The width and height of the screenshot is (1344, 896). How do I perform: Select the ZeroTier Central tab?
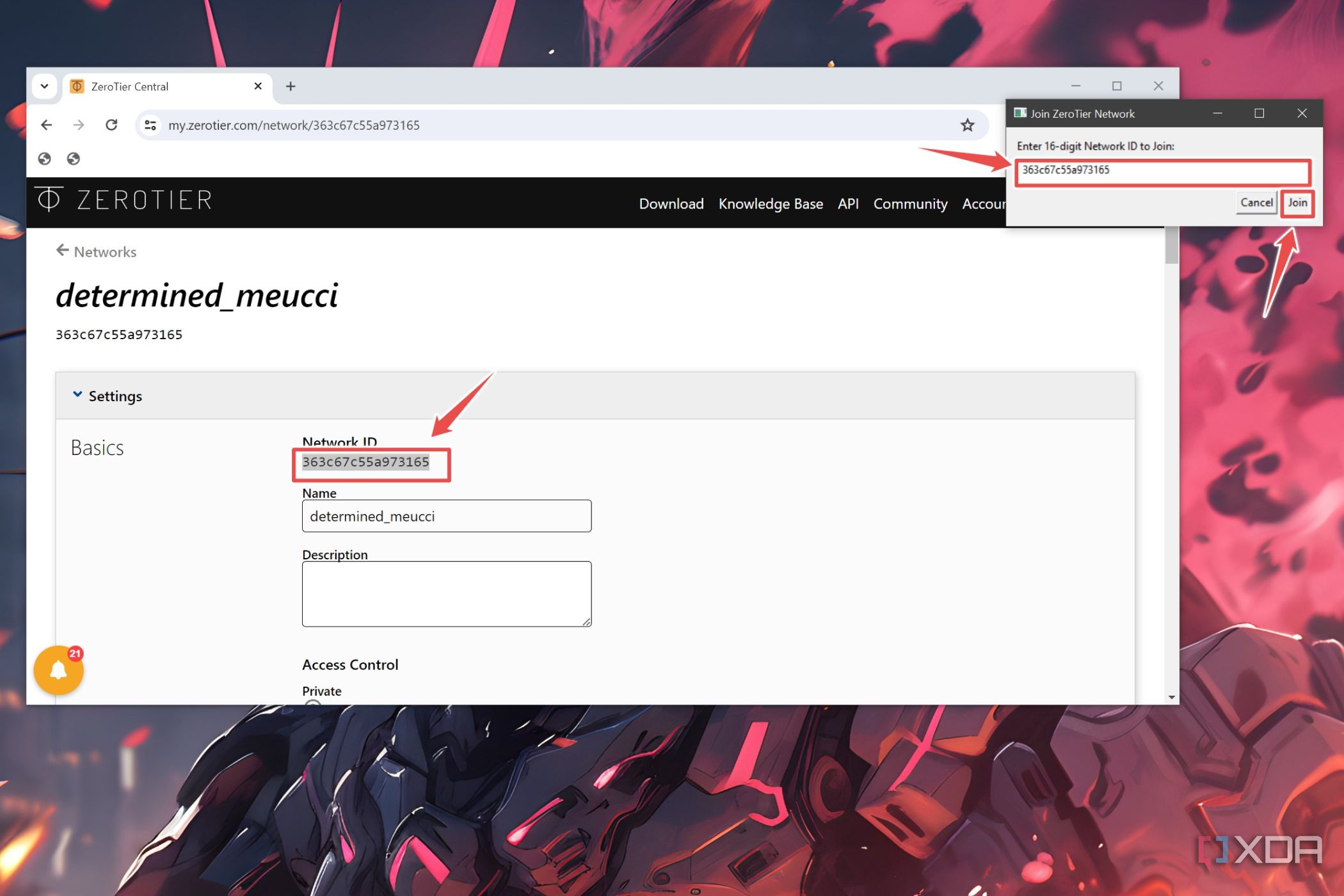click(x=167, y=86)
